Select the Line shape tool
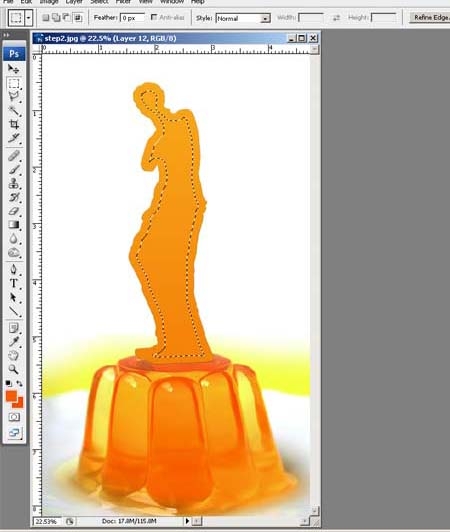This screenshot has width=450, height=532. [x=14, y=311]
